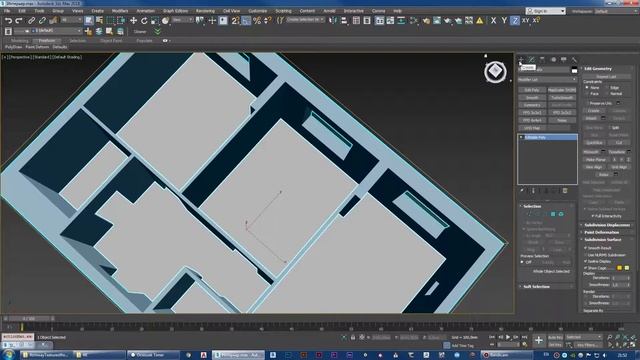Open the Modifier List dropdown
The width and height of the screenshot is (640, 360).
[x=547, y=80]
